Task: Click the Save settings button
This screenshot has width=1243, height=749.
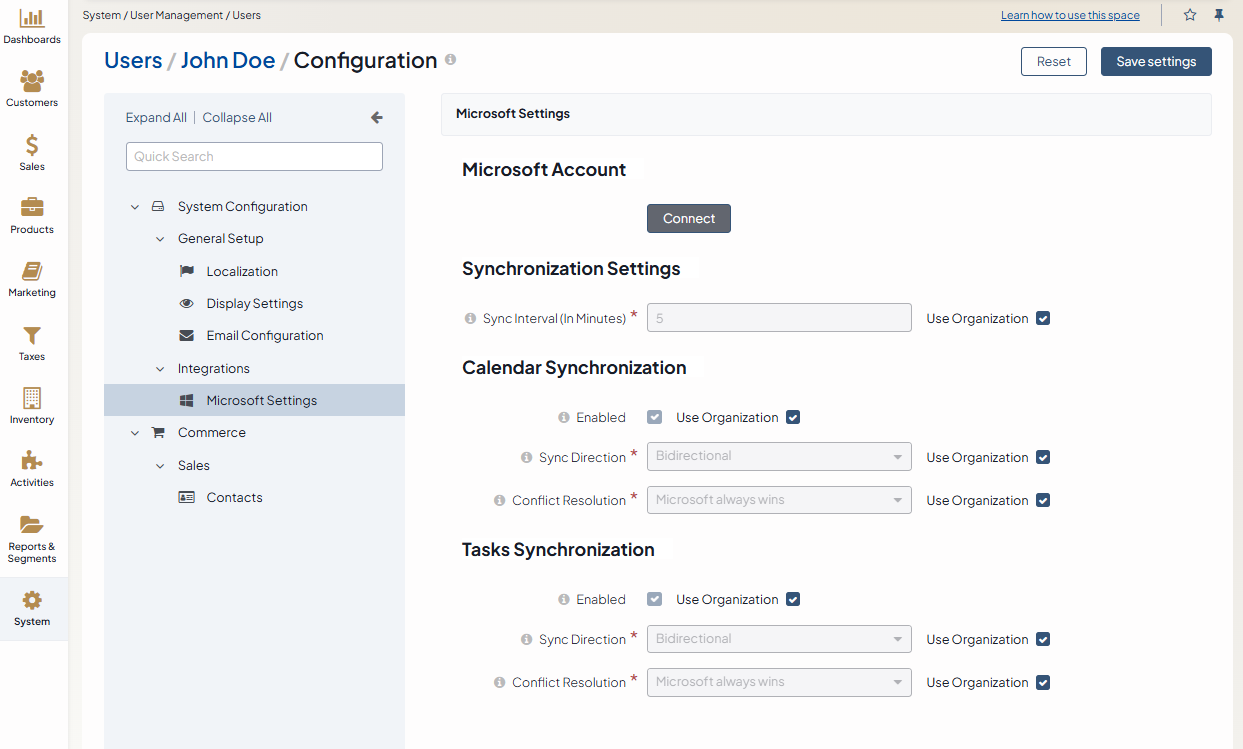Action: click(x=1156, y=62)
